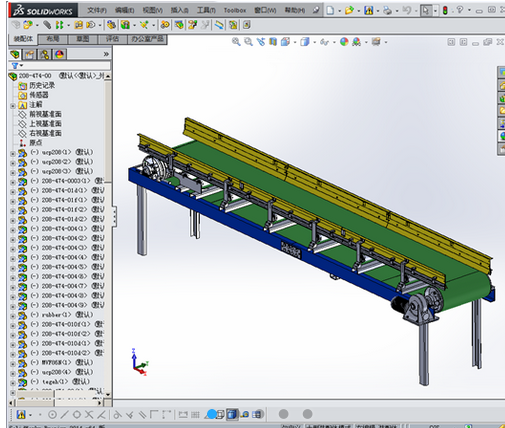Open the ConfigurationManager tab icon

45,54
